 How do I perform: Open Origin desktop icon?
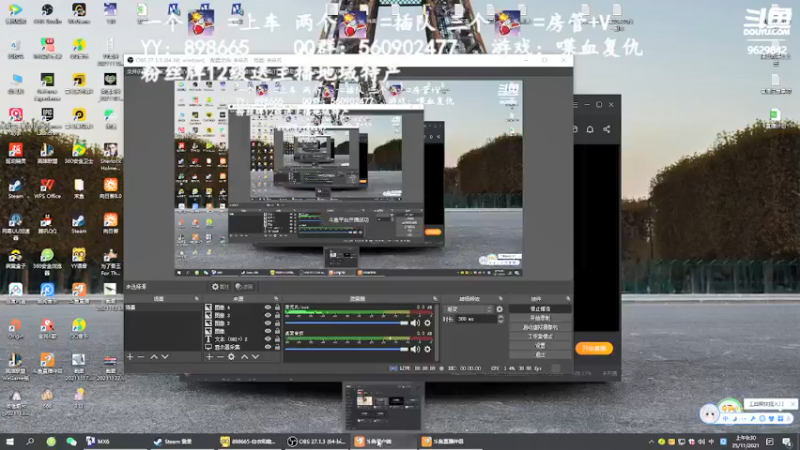pyautogui.click(x=15, y=329)
